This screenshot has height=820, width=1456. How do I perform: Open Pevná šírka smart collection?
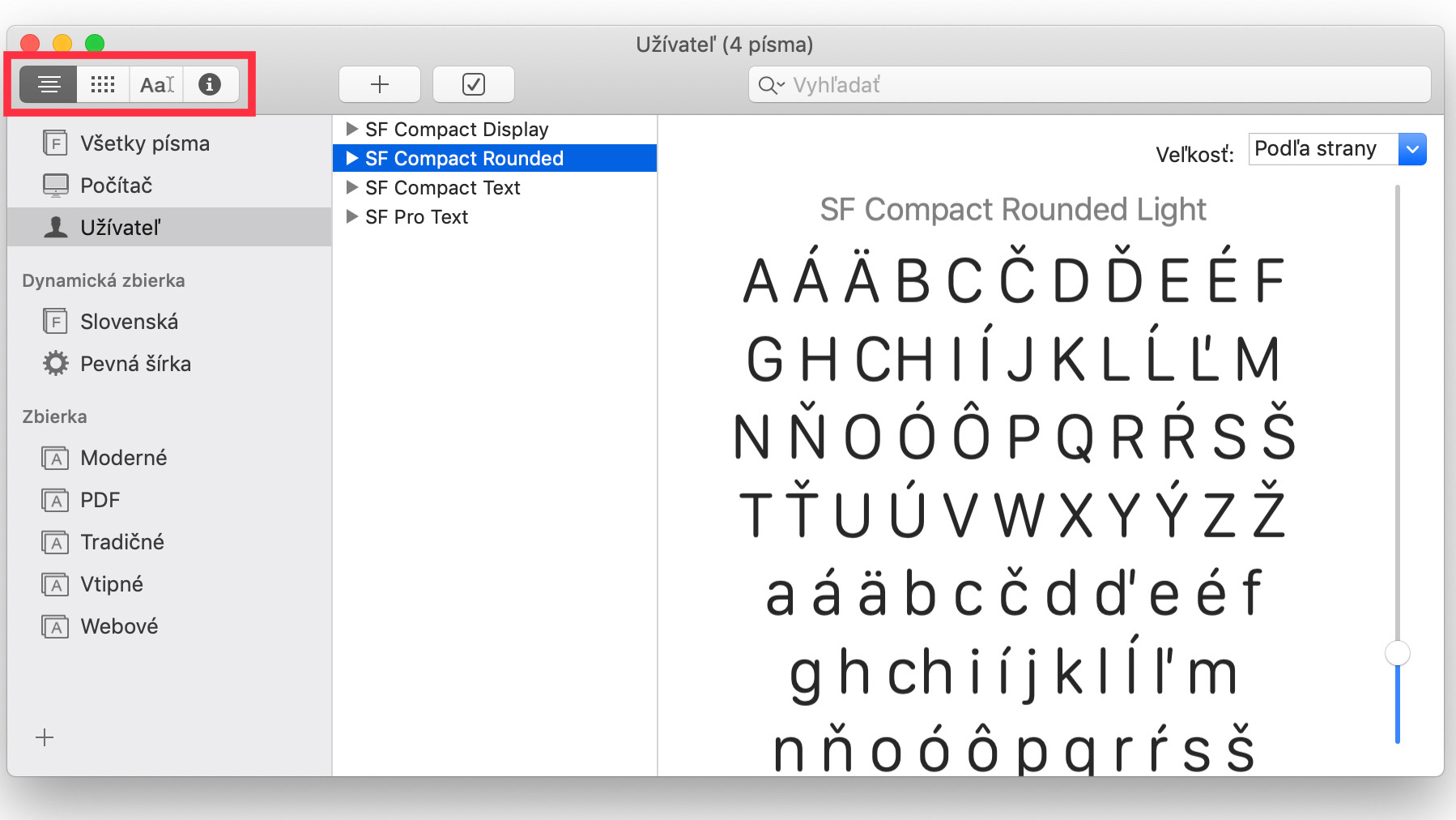[169, 364]
